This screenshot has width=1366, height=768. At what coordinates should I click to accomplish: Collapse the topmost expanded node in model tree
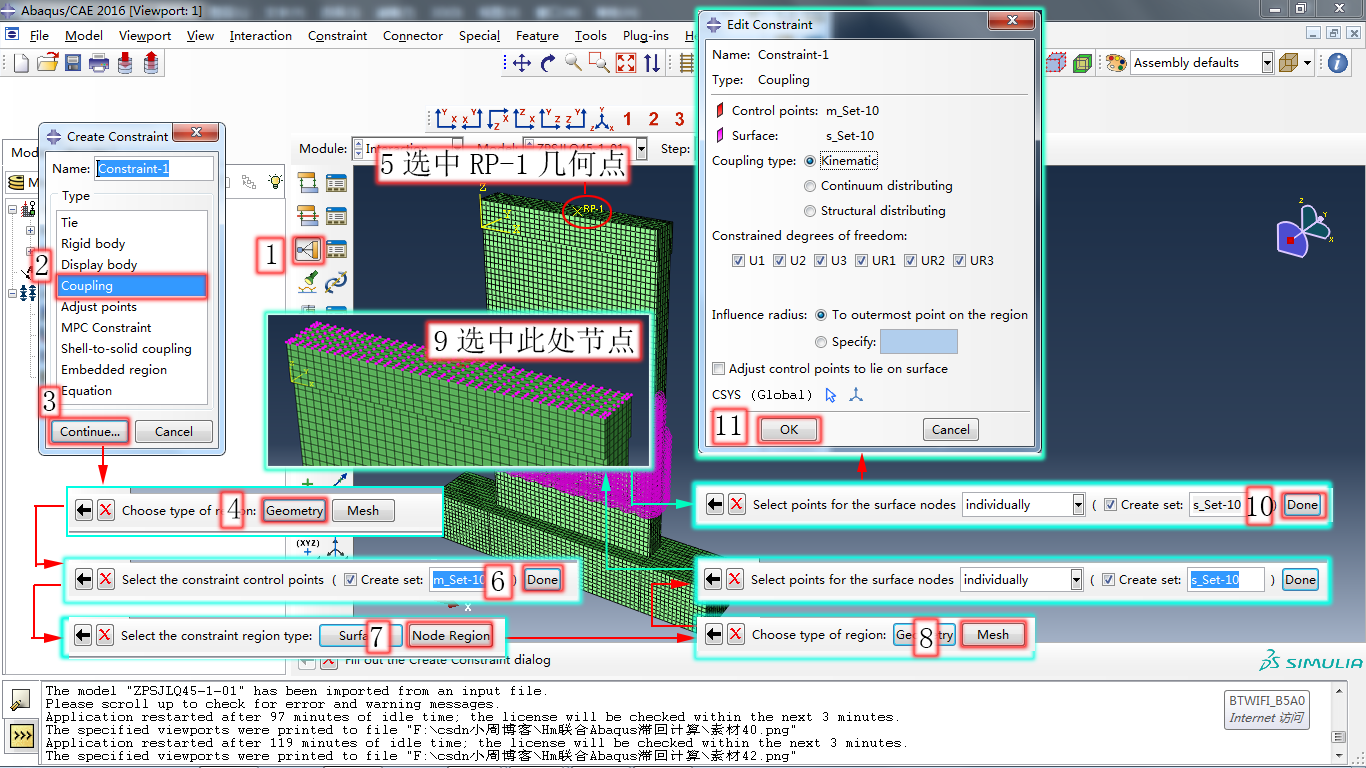[11, 209]
